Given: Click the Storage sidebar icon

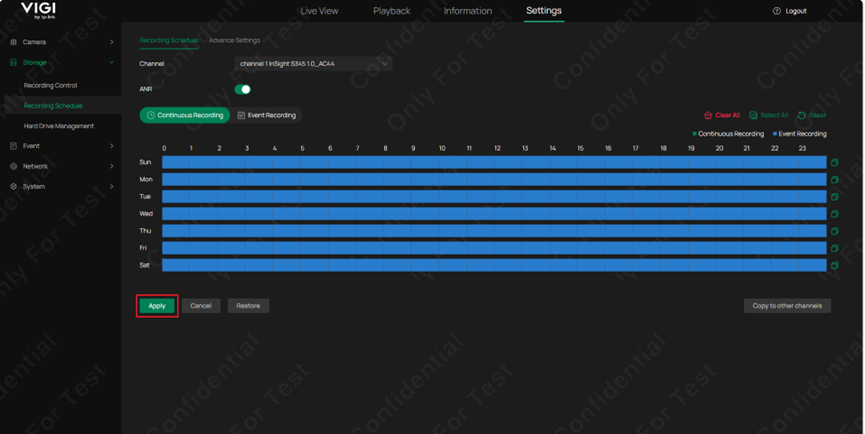Looking at the screenshot, I should point(14,62).
